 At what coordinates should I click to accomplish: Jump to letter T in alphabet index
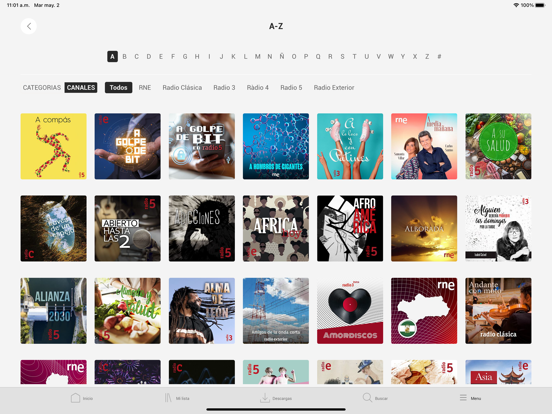(x=354, y=56)
